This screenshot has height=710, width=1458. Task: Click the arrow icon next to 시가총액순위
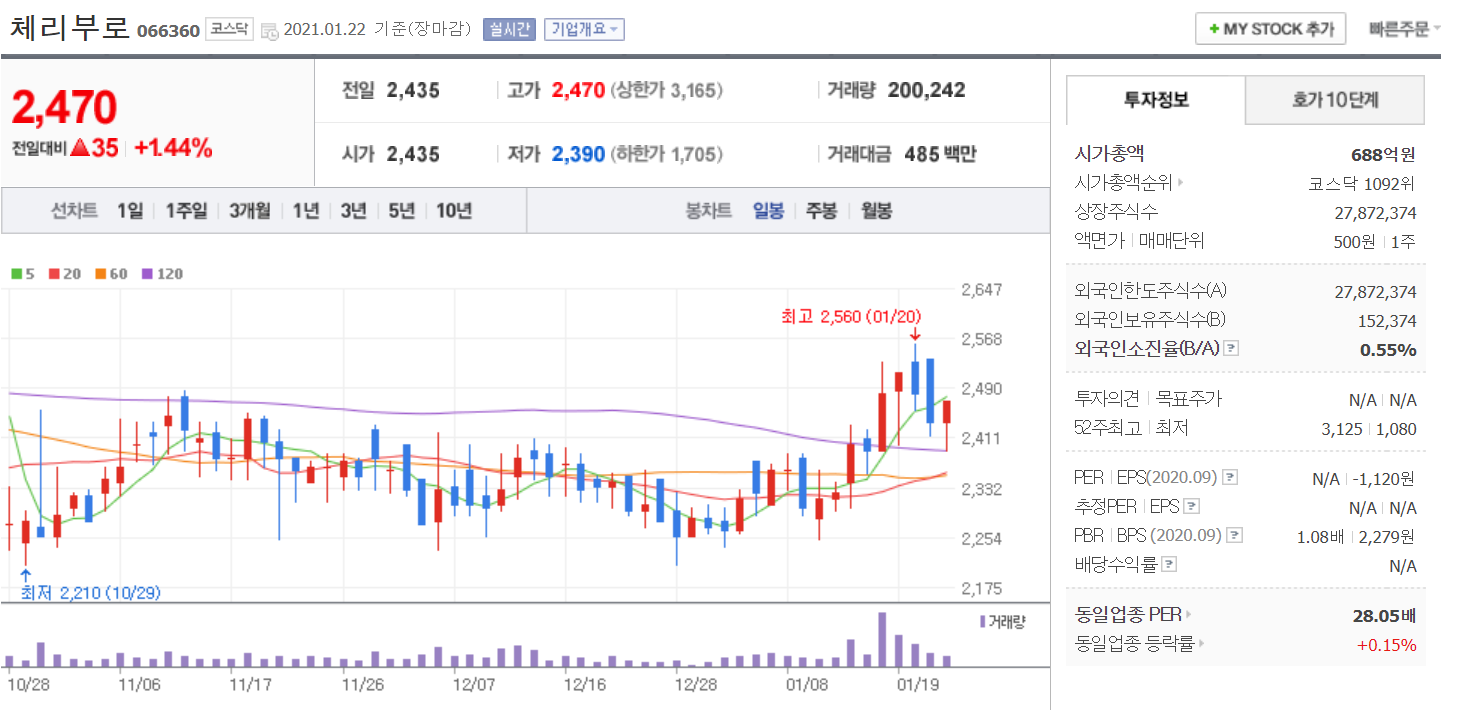(1180, 183)
